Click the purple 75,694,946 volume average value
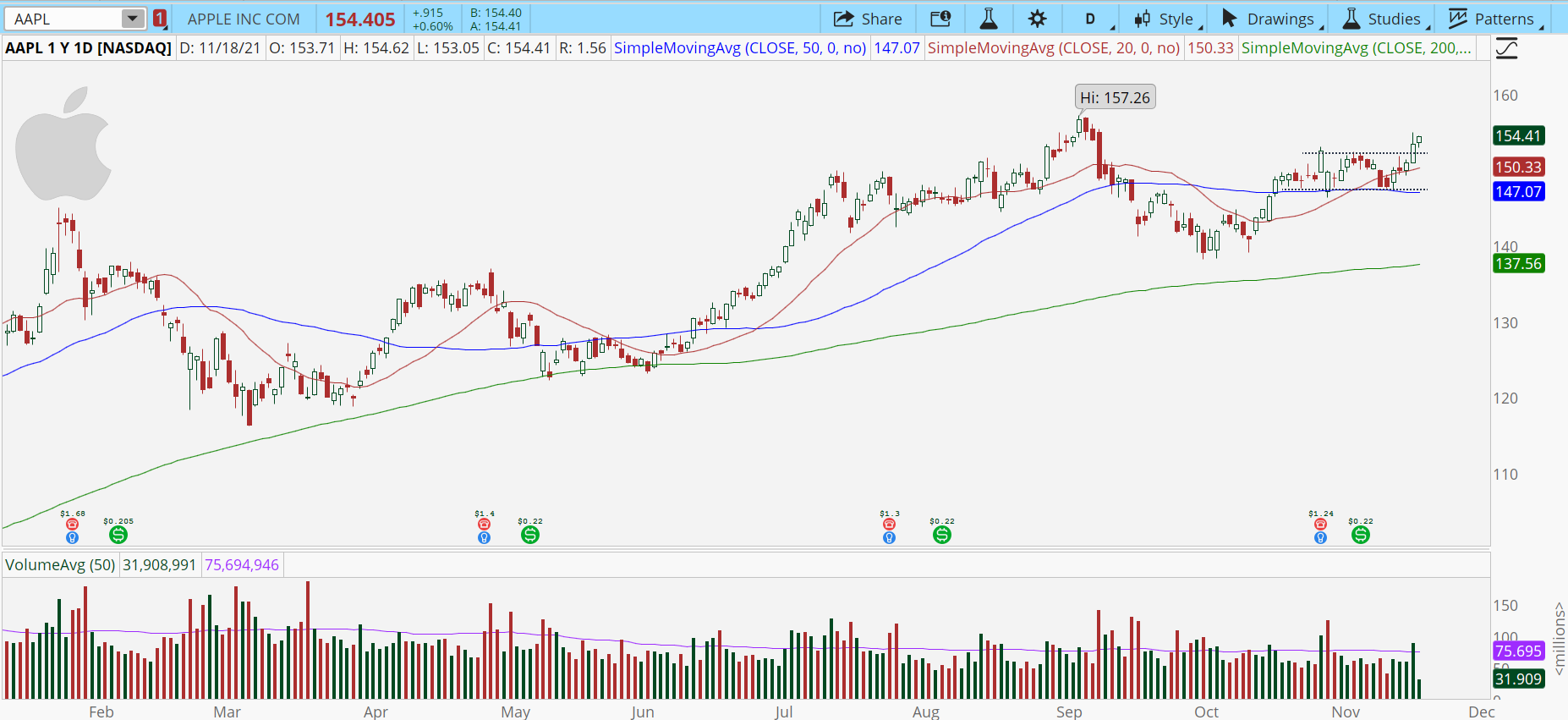The height and width of the screenshot is (720, 1568). point(242,564)
